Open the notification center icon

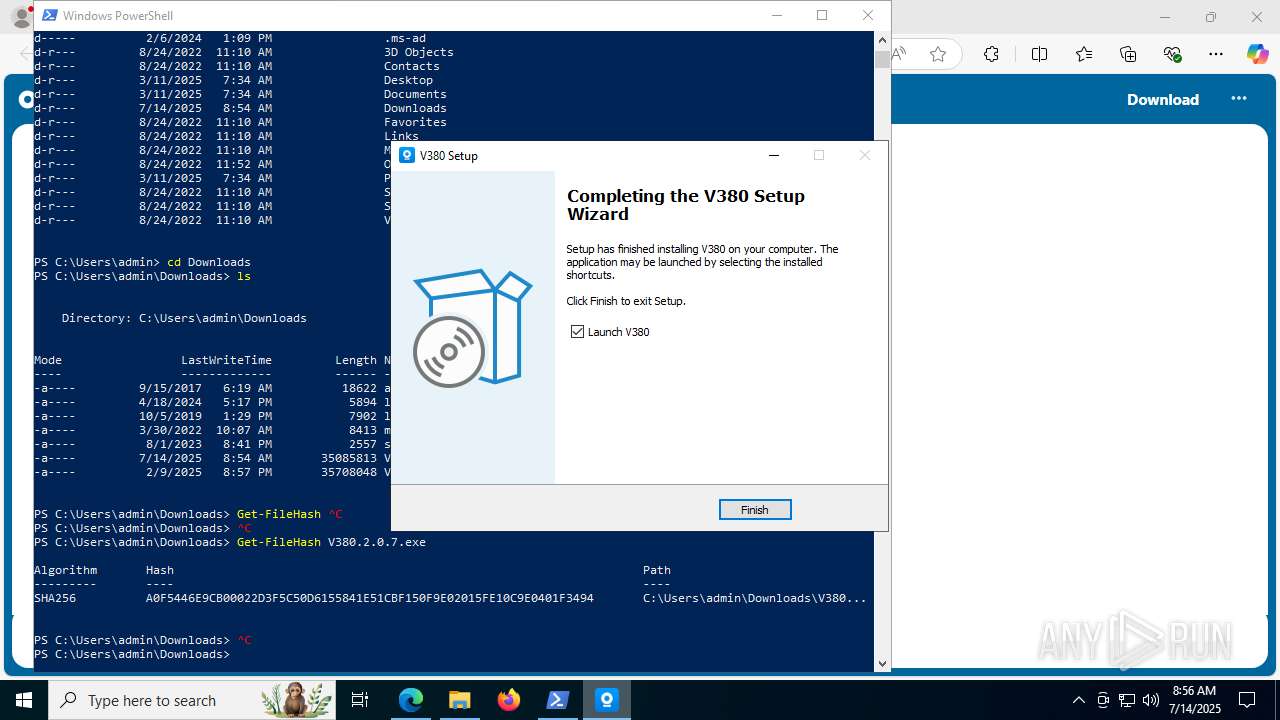(x=1247, y=700)
